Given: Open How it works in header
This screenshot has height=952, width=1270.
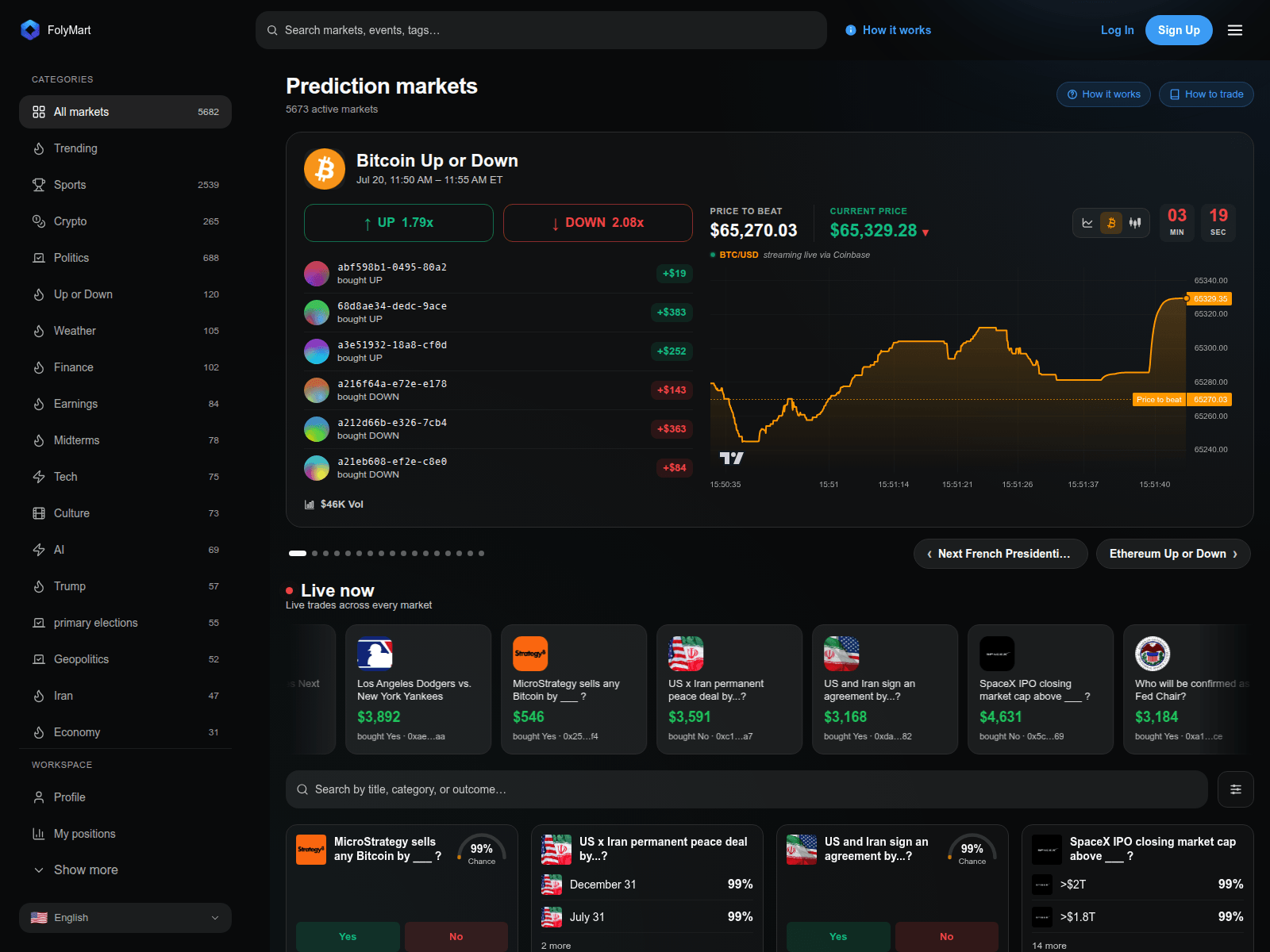Looking at the screenshot, I should pyautogui.click(x=888, y=30).
